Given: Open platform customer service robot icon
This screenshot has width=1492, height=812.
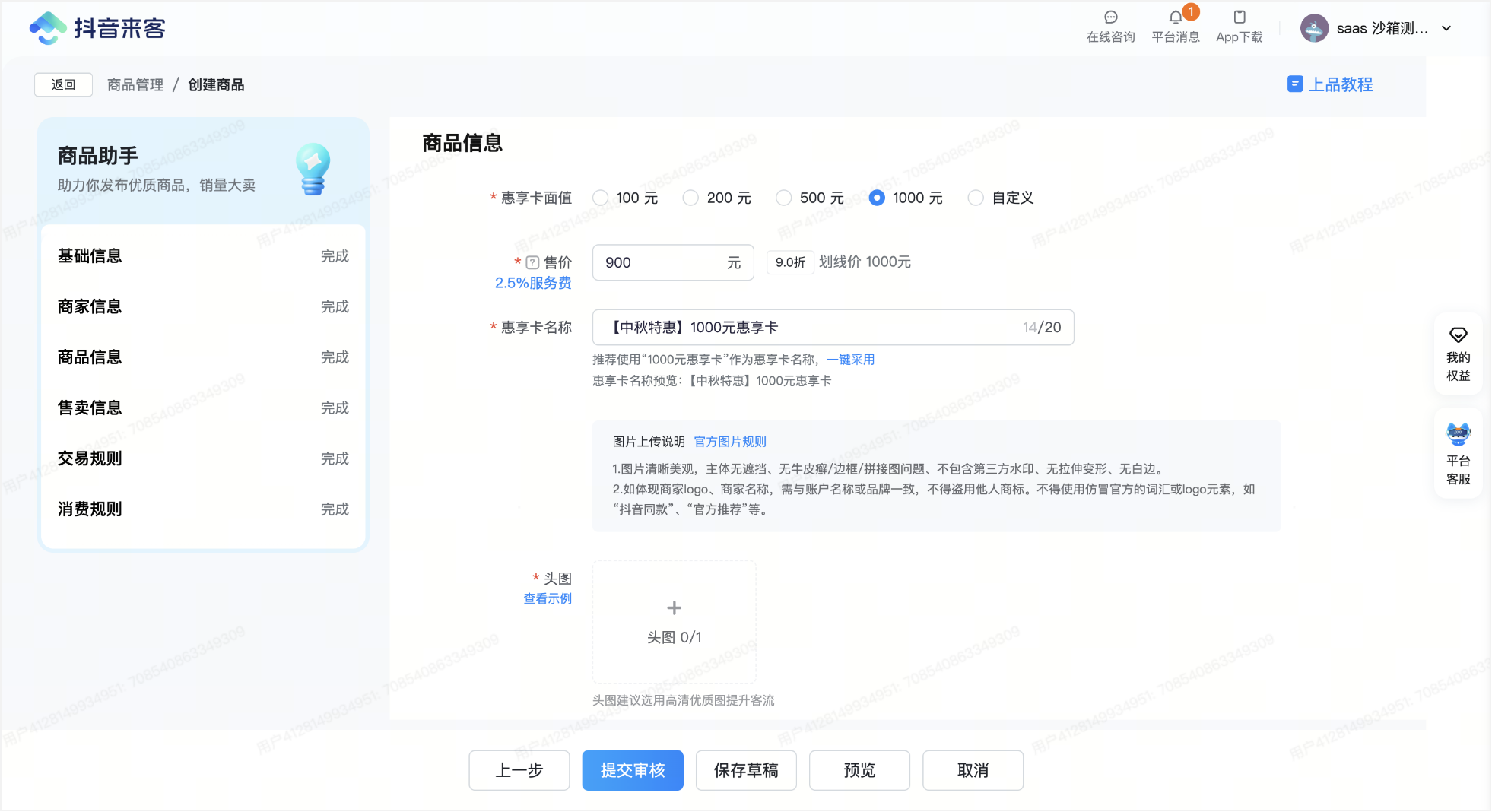Looking at the screenshot, I should [1458, 435].
